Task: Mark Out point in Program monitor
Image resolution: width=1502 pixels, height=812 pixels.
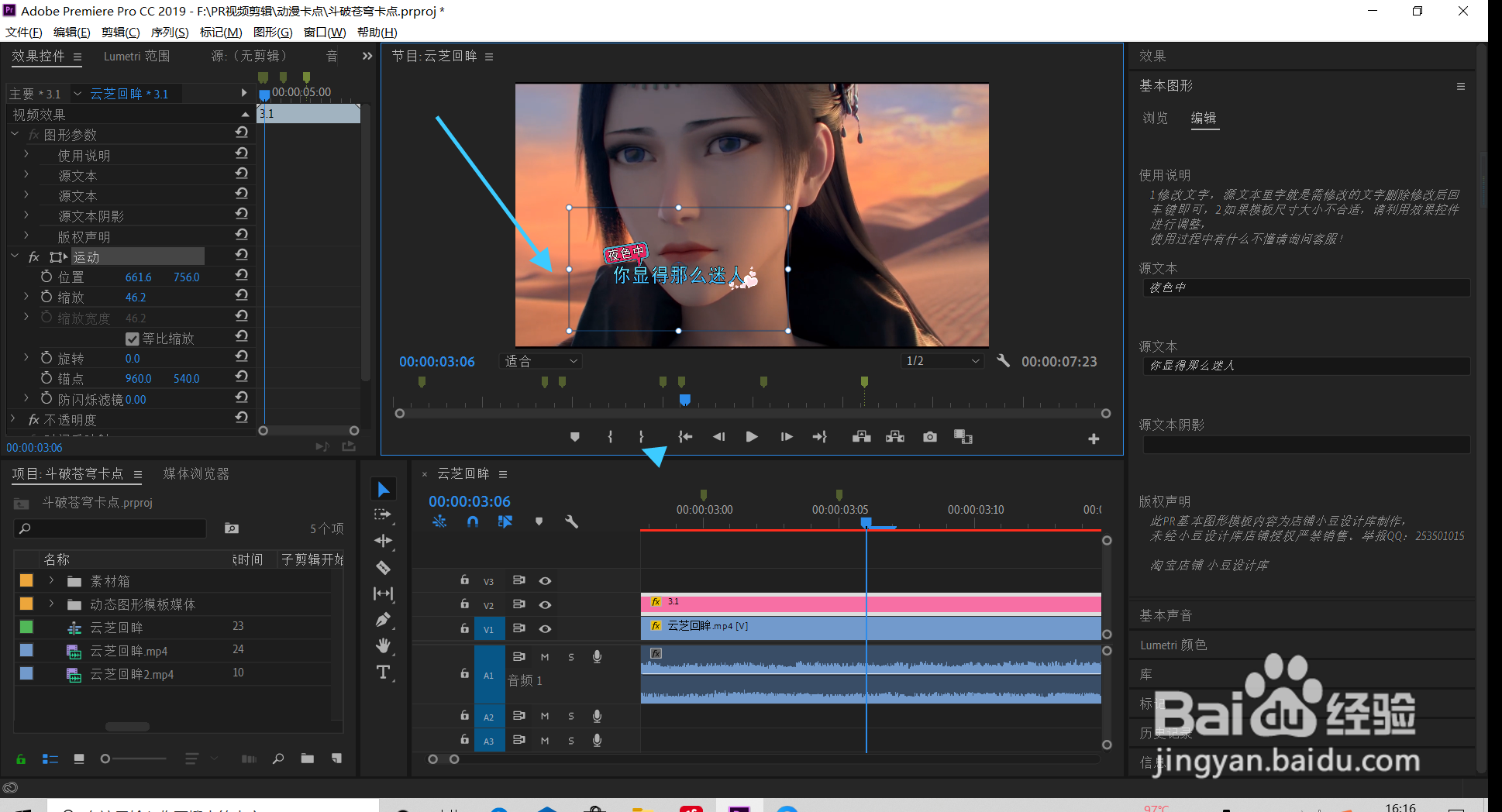Action: click(x=641, y=437)
